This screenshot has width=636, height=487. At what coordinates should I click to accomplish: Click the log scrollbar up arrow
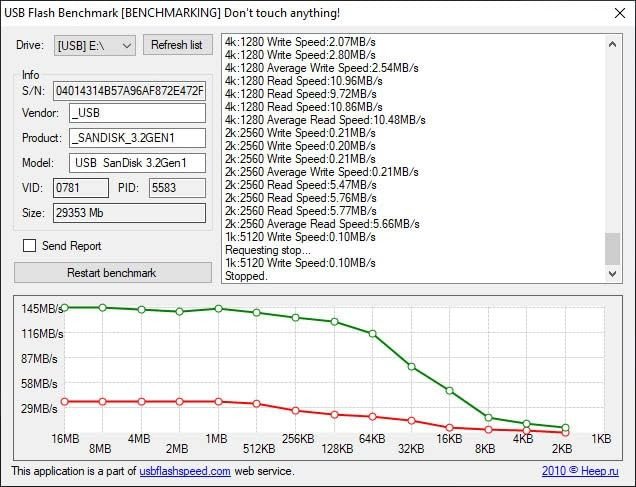612,42
